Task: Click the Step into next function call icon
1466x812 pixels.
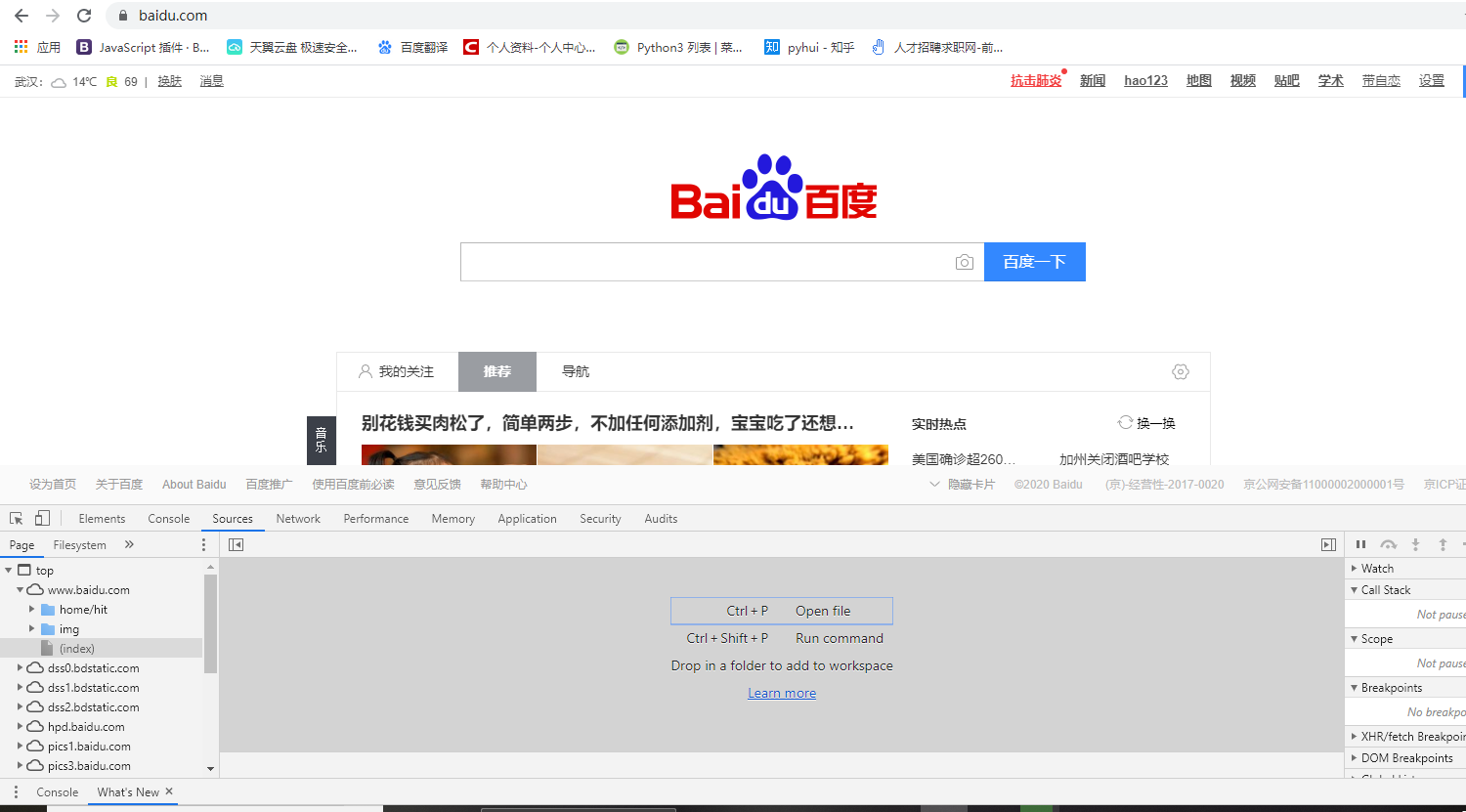Action: (1415, 544)
